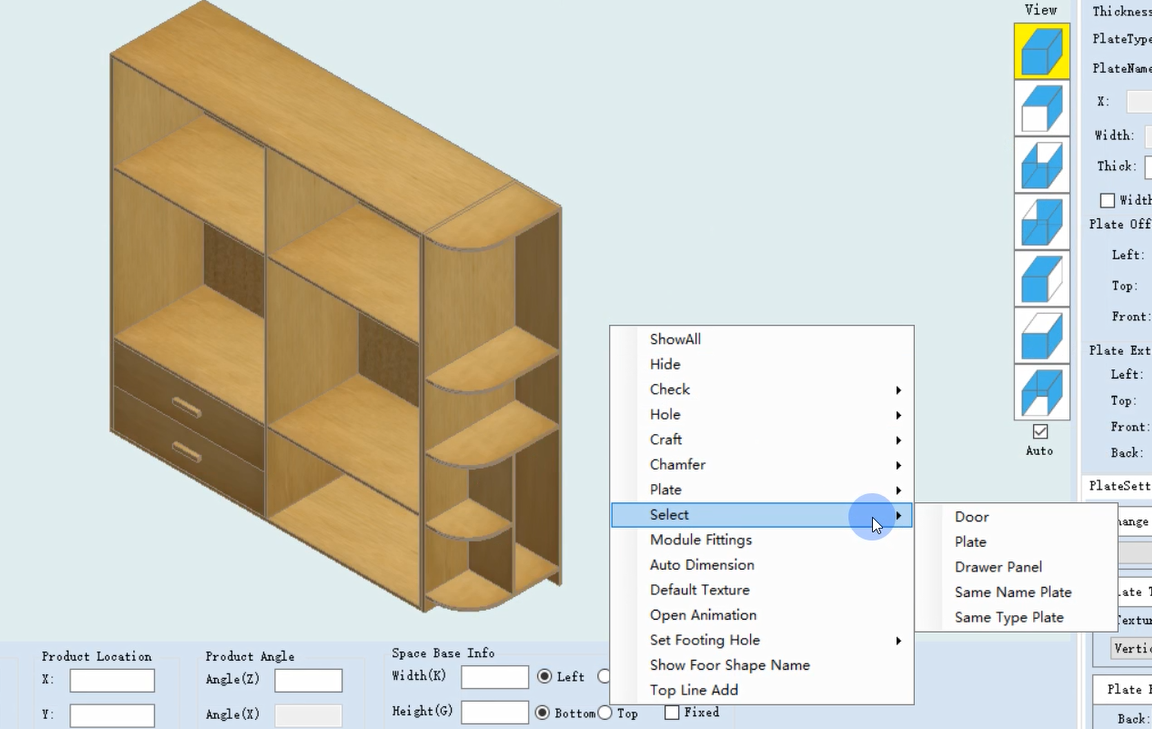Choose Drawer Panel from the Select submenu
1152x729 pixels.
click(x=998, y=567)
